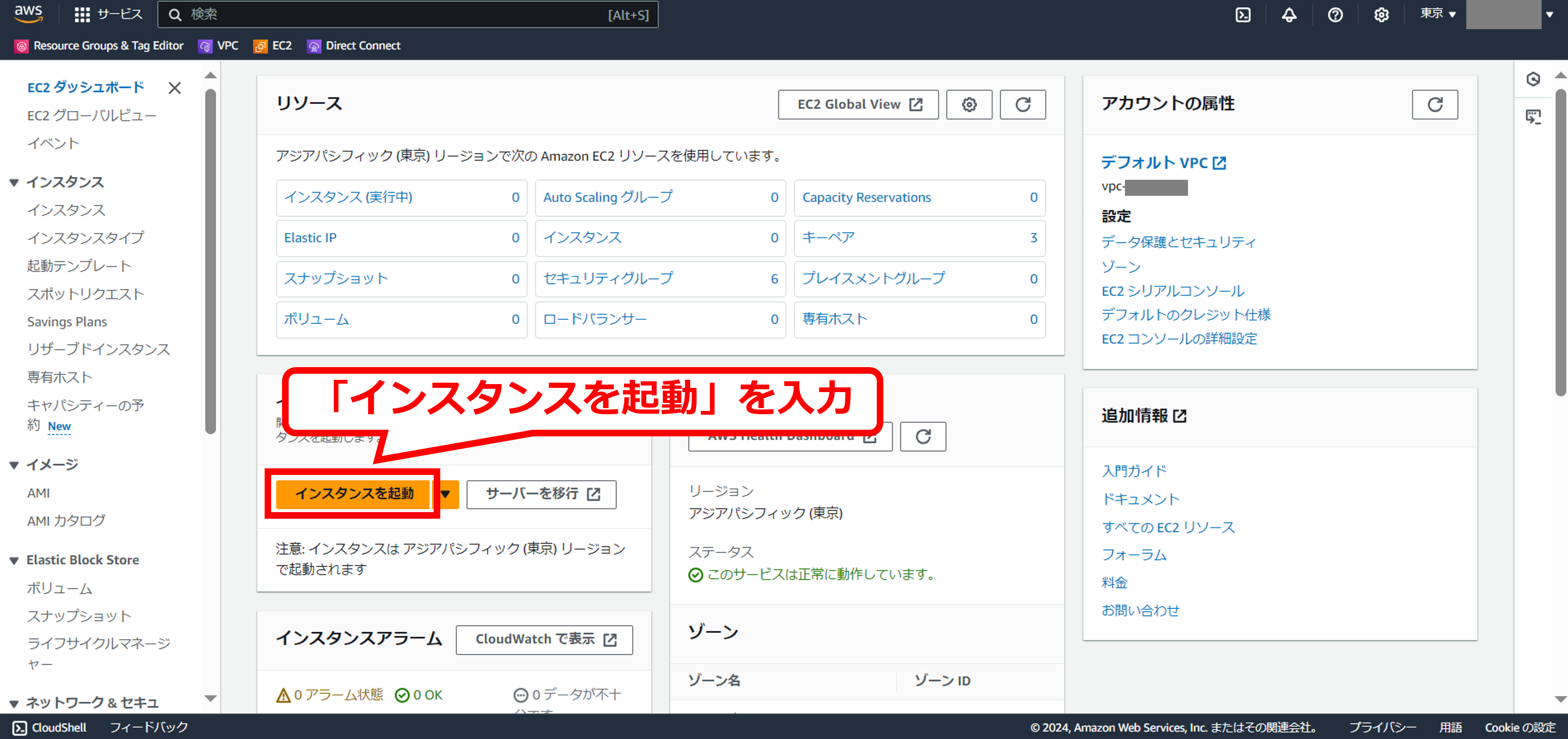Open the AWS home logo
Screen dimensions: 1568x739
pyautogui.click(x=28, y=14)
